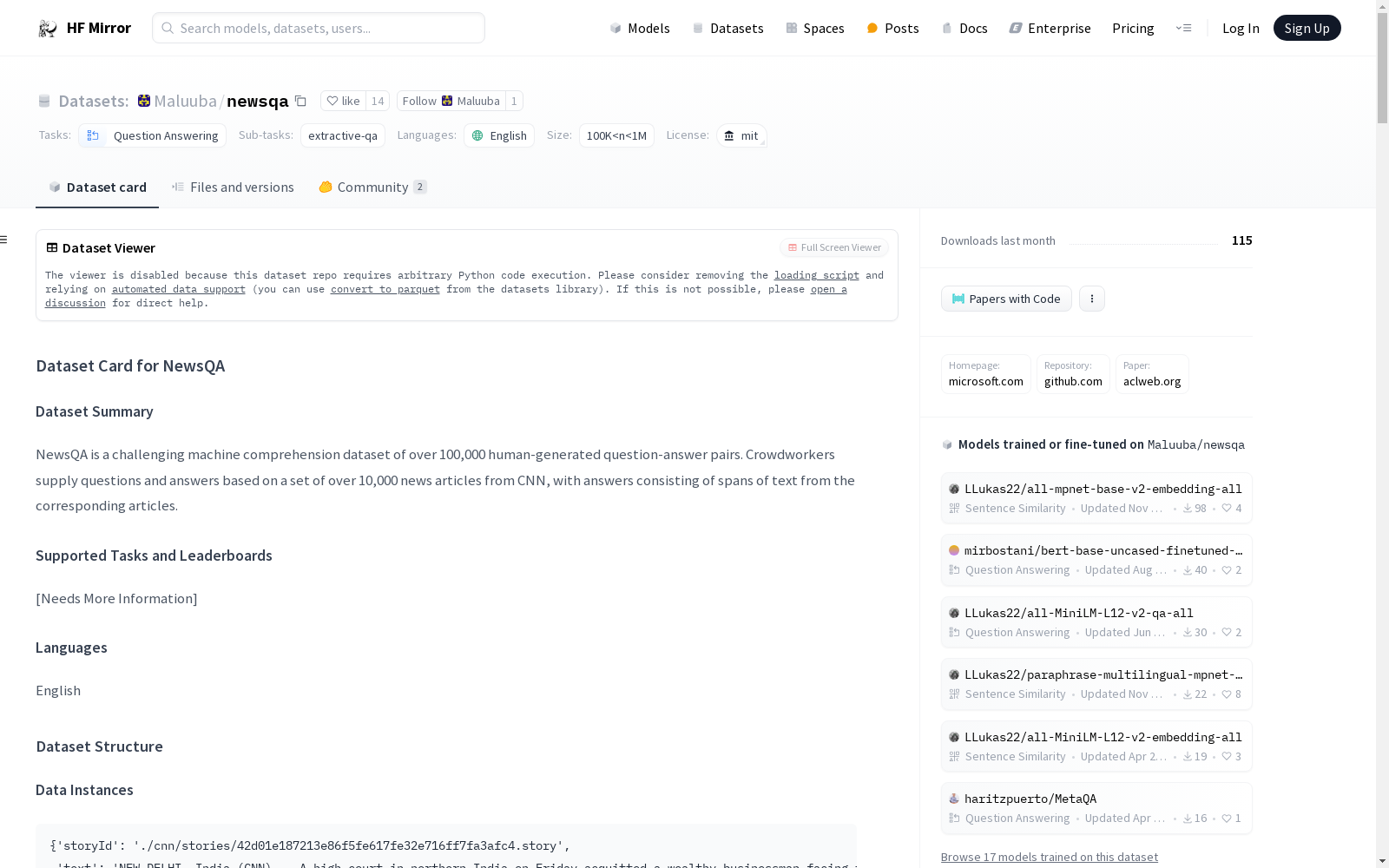Open model LLukas22/all-mpnet-base-v2-embedding-all
1389x868 pixels.
point(1096,498)
